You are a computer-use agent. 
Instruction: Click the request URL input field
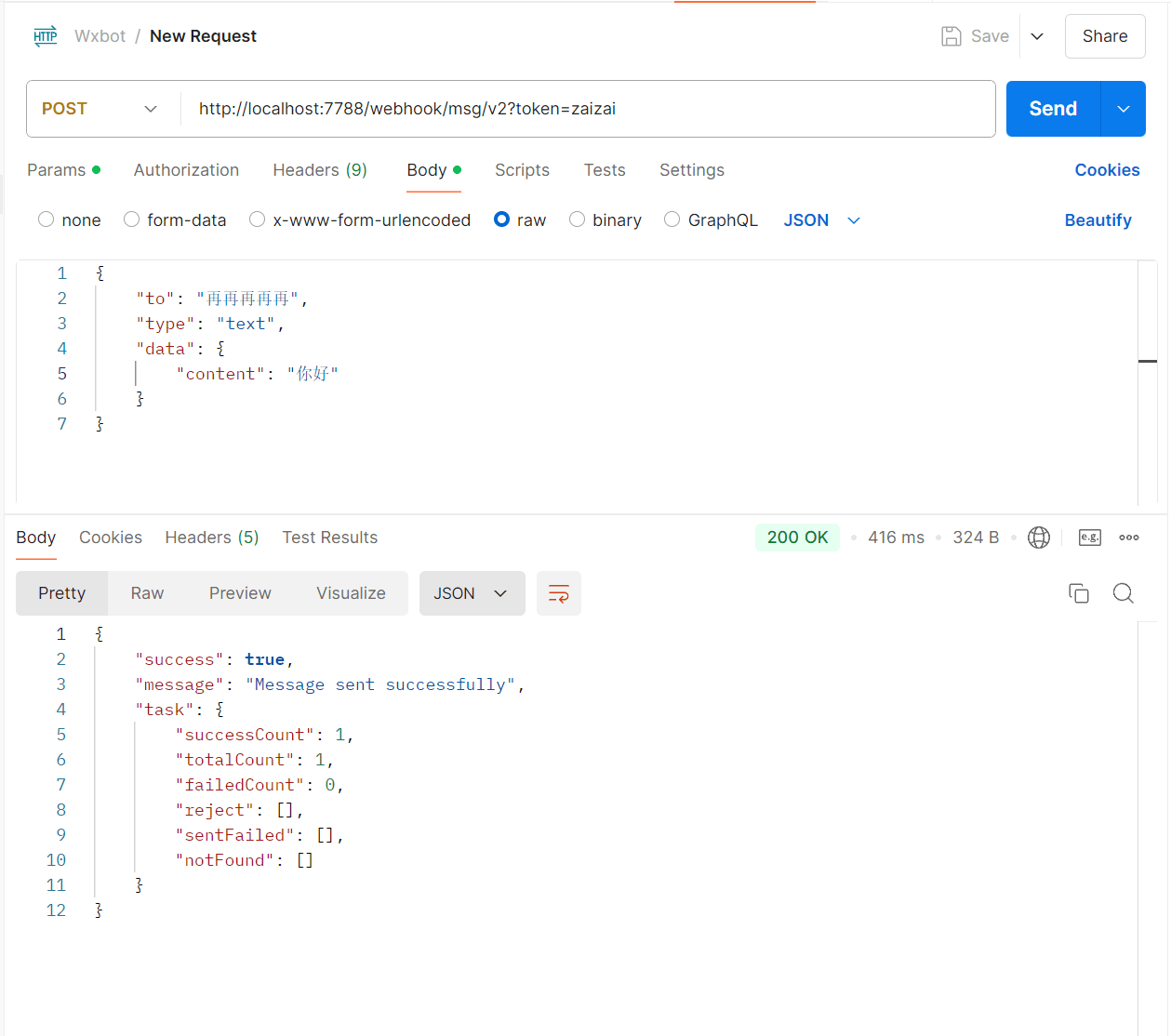click(x=586, y=109)
